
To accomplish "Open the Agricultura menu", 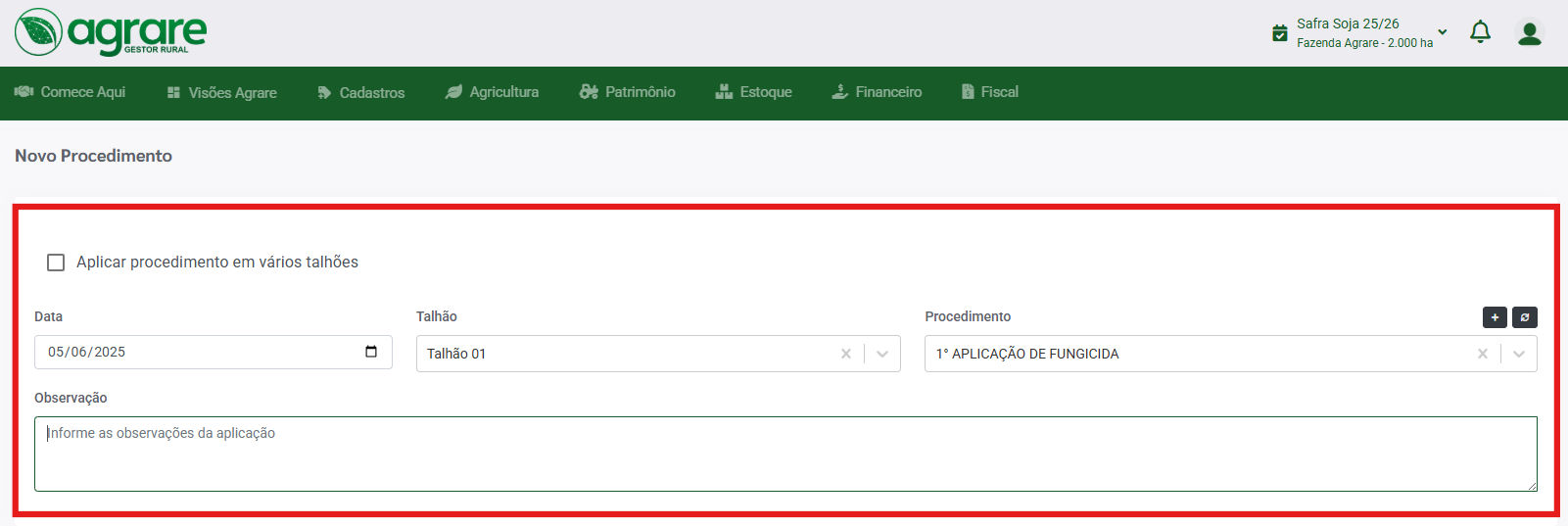I will pos(492,92).
